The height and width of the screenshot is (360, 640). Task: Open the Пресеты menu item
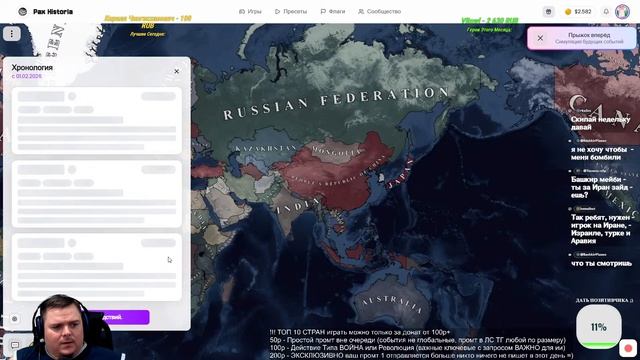(x=291, y=11)
